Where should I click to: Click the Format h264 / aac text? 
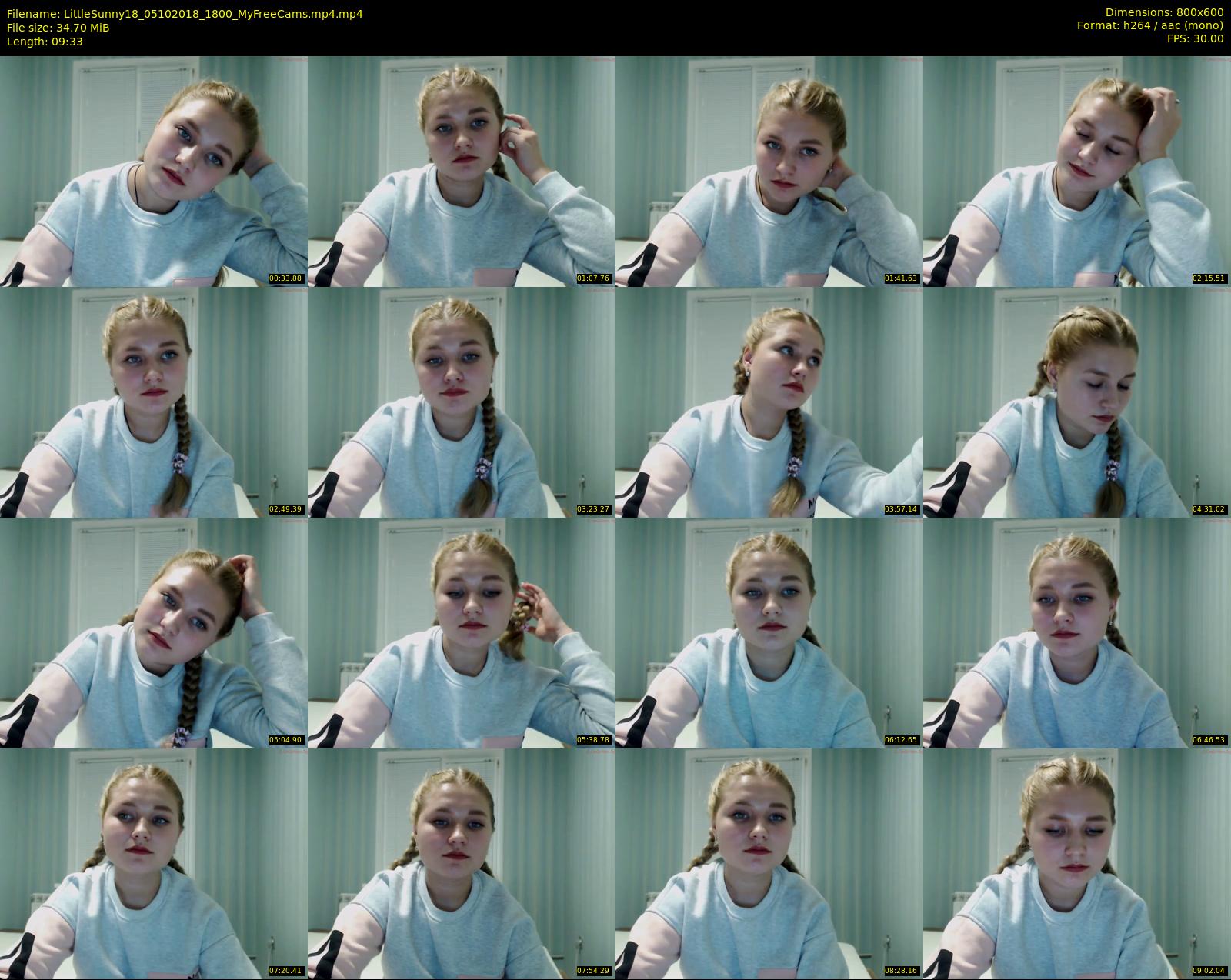(x=1149, y=25)
